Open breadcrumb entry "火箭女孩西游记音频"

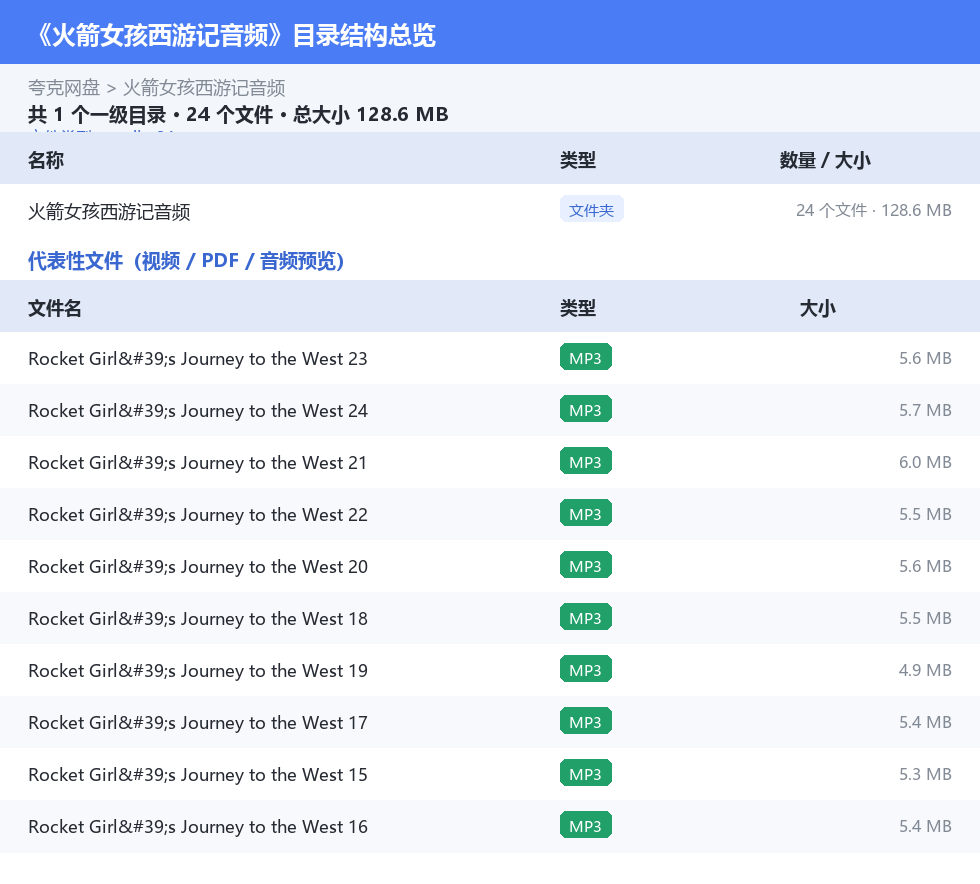(x=204, y=88)
